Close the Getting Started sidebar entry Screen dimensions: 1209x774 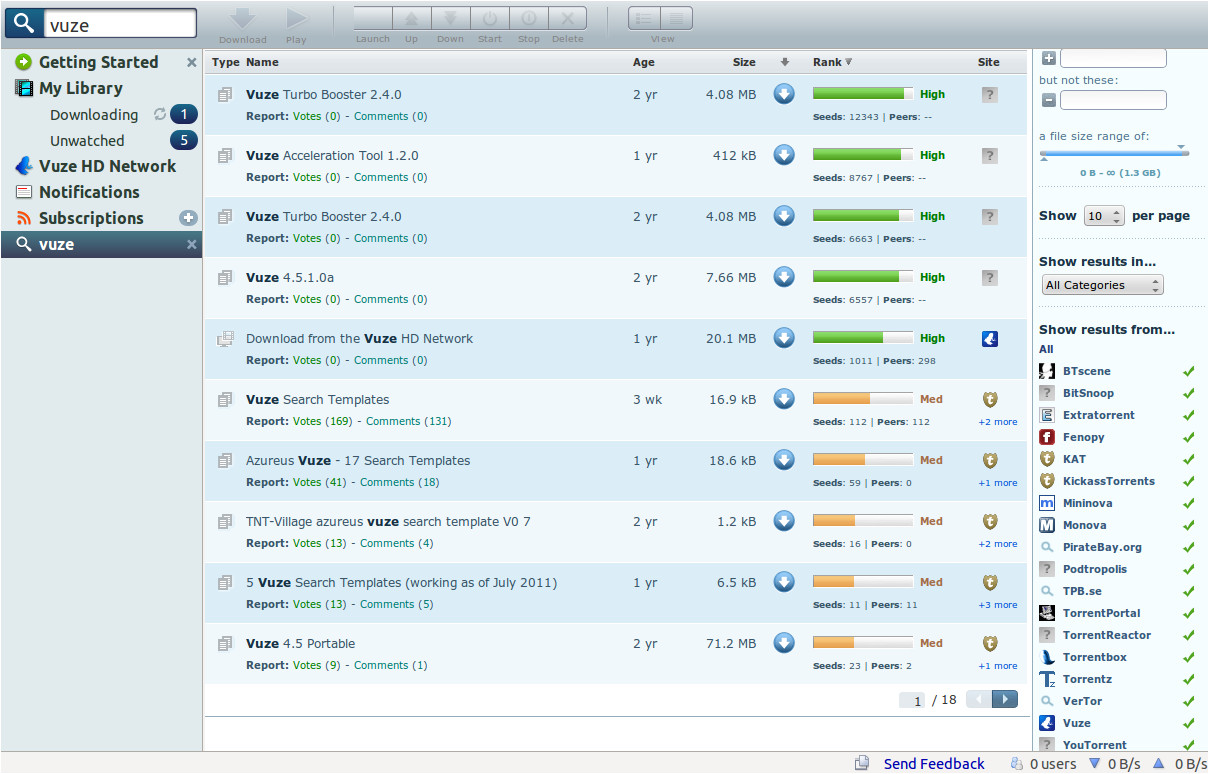(x=192, y=62)
